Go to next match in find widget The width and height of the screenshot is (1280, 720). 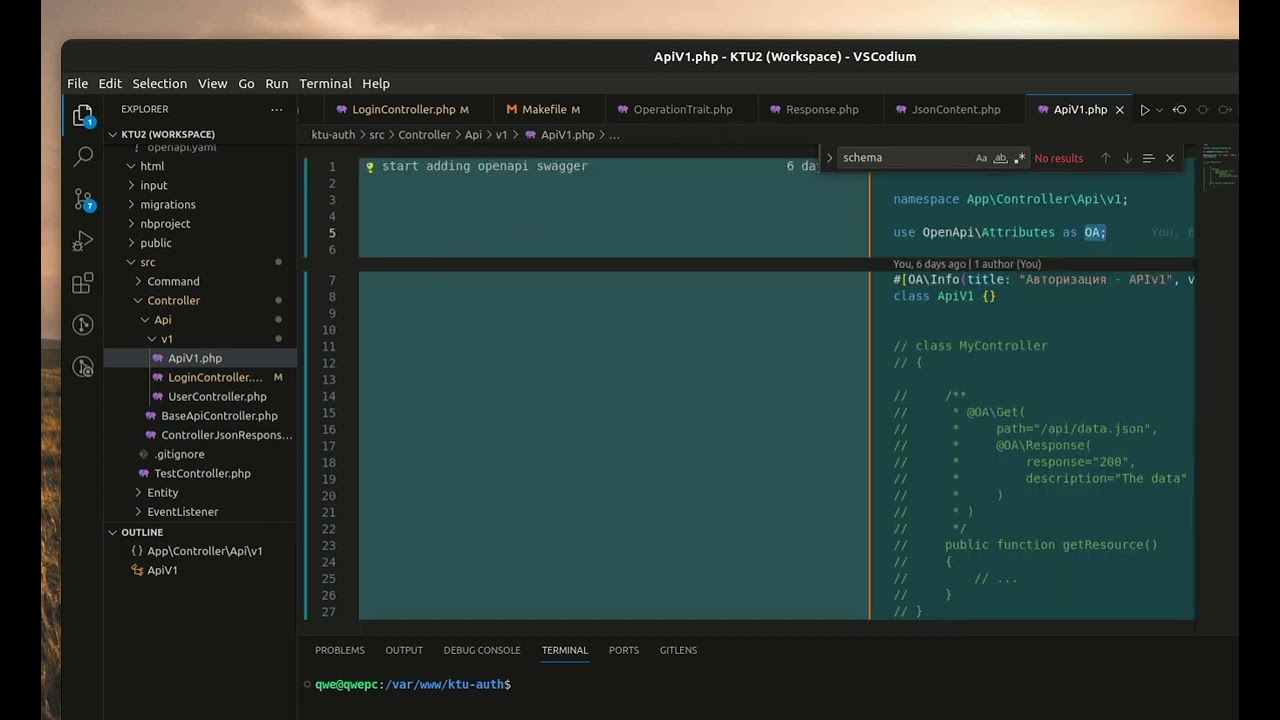(x=1127, y=158)
